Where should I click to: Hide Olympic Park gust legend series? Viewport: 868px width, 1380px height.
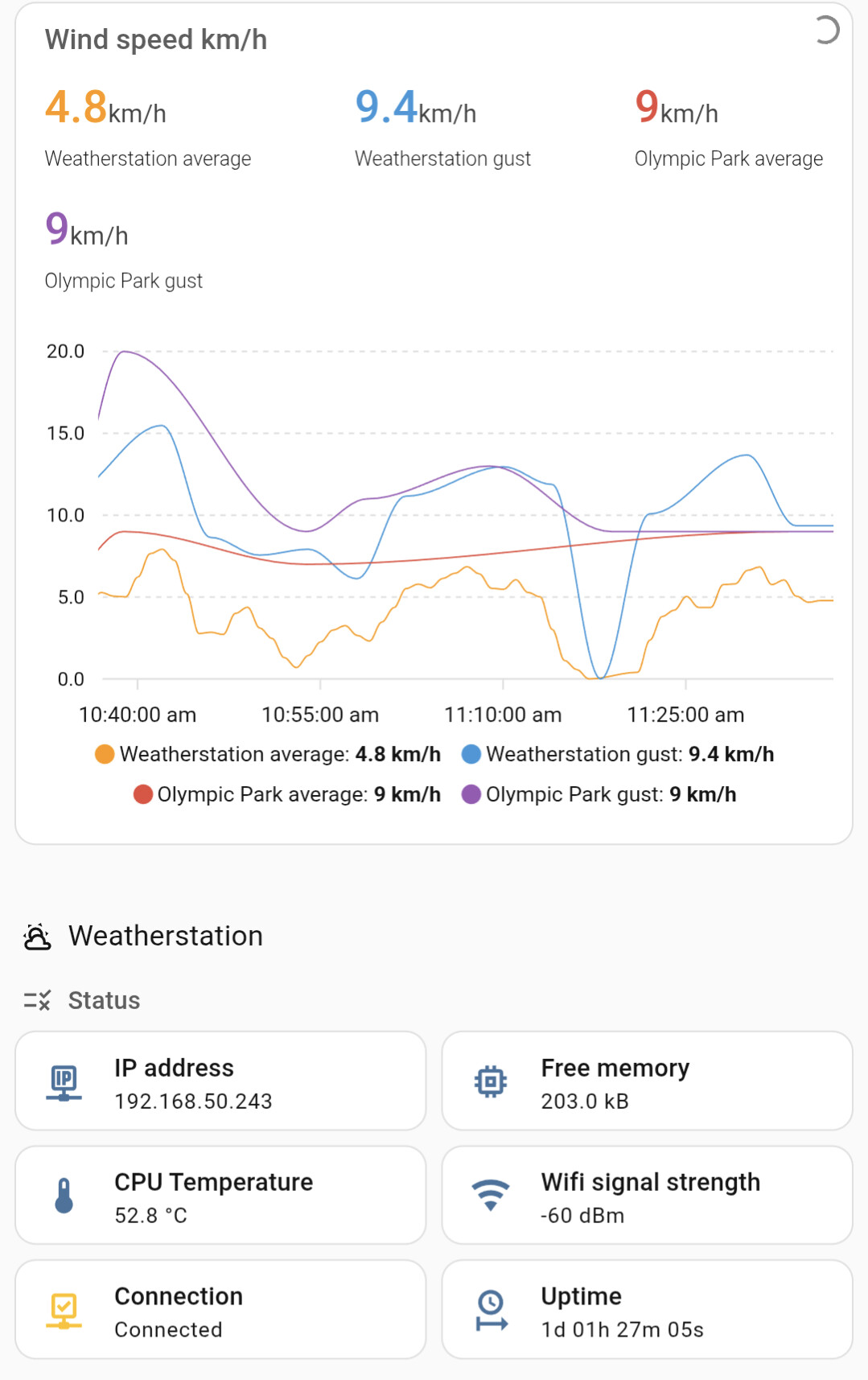click(599, 794)
